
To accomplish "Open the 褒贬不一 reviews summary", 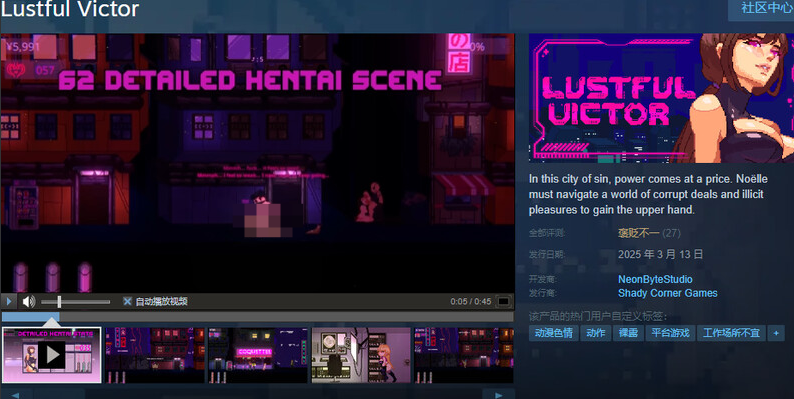I will pos(638,233).
